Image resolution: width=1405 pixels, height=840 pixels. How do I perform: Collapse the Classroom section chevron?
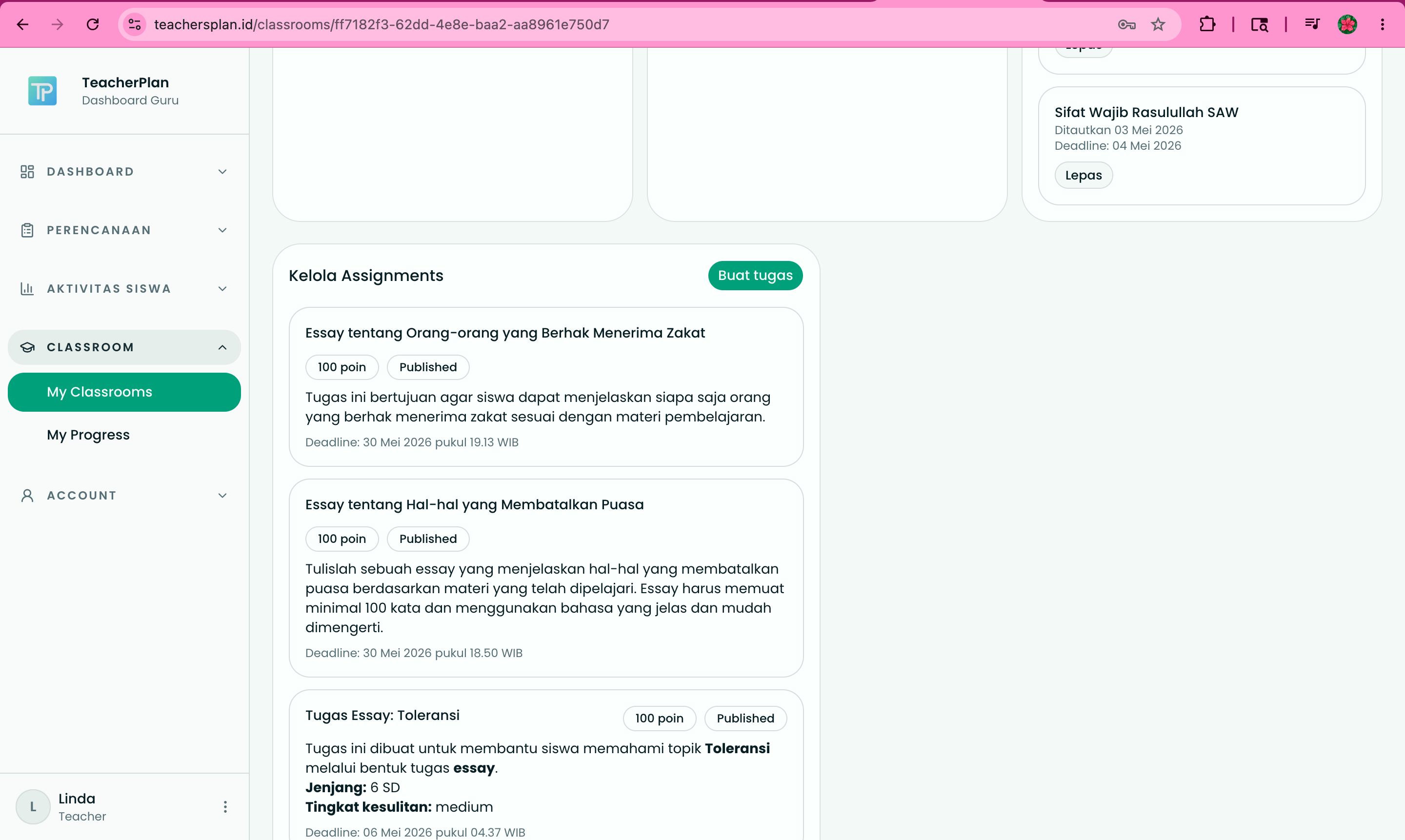click(222, 347)
